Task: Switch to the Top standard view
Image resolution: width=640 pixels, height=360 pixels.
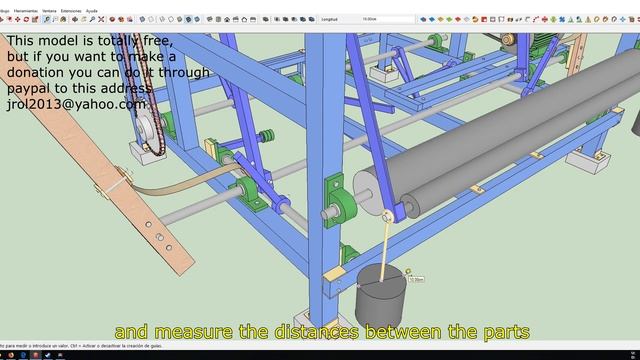Action: [x=218, y=19]
